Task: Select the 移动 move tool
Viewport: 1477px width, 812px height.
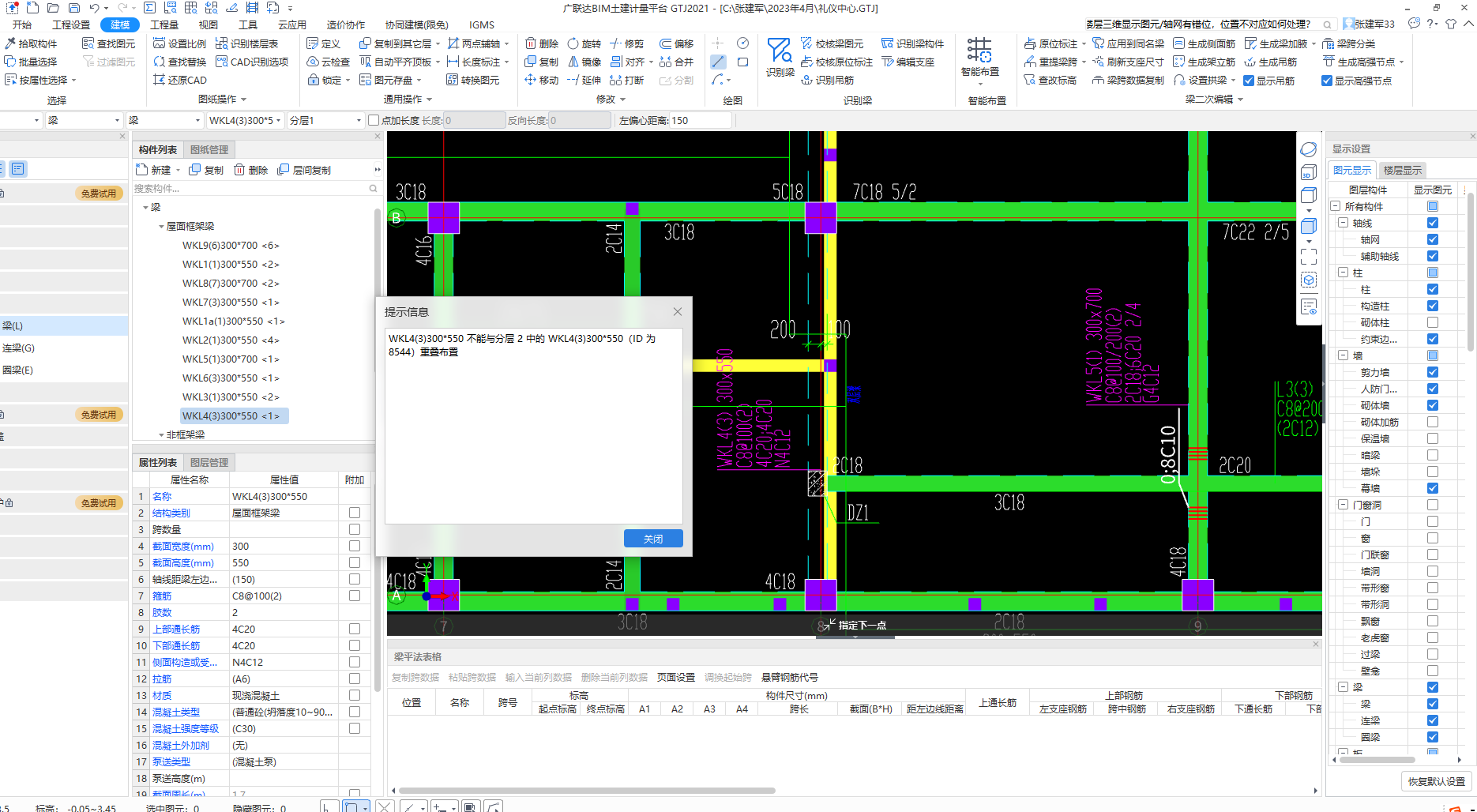Action: [542, 80]
